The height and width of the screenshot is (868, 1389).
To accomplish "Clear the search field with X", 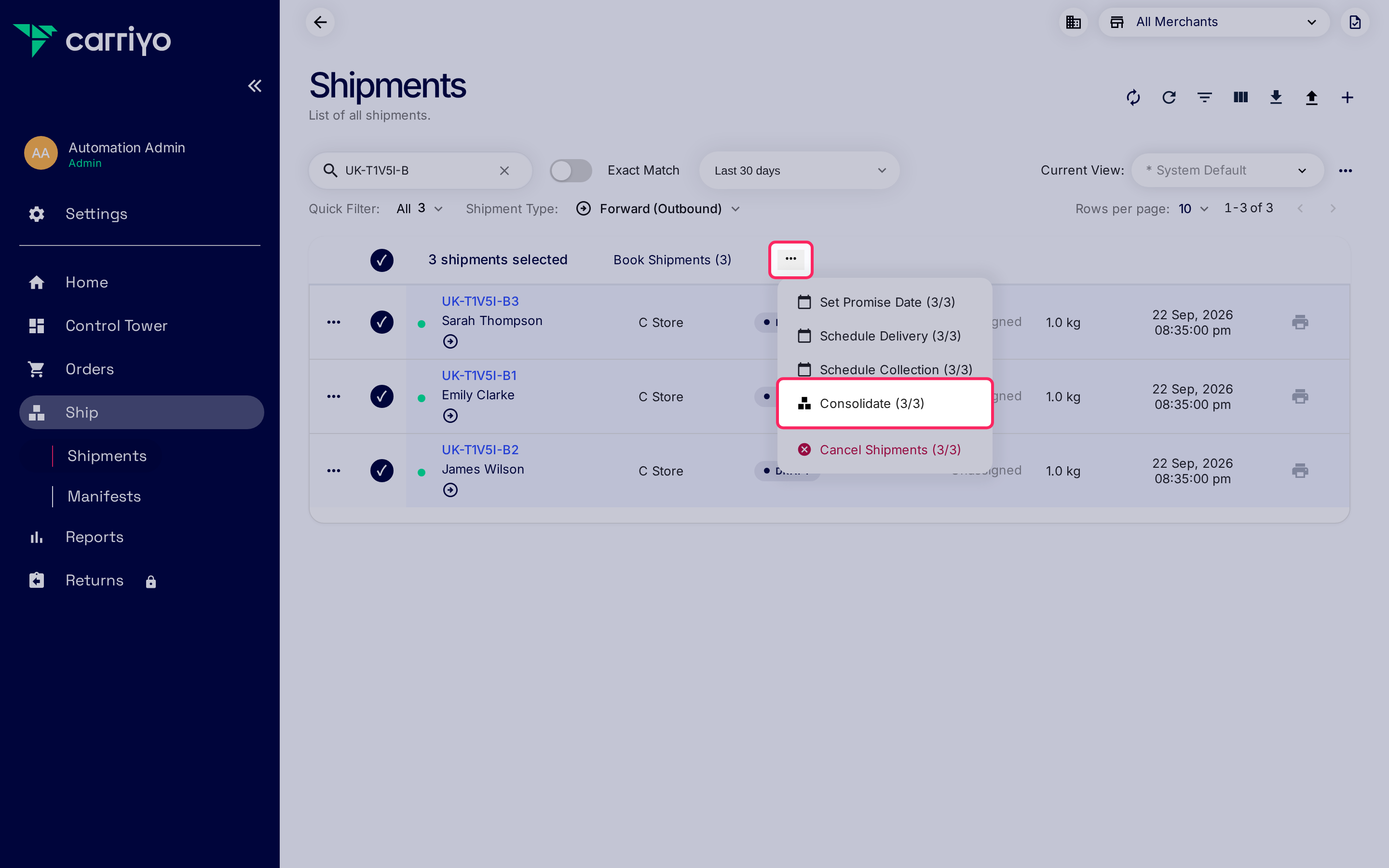I will point(504,171).
